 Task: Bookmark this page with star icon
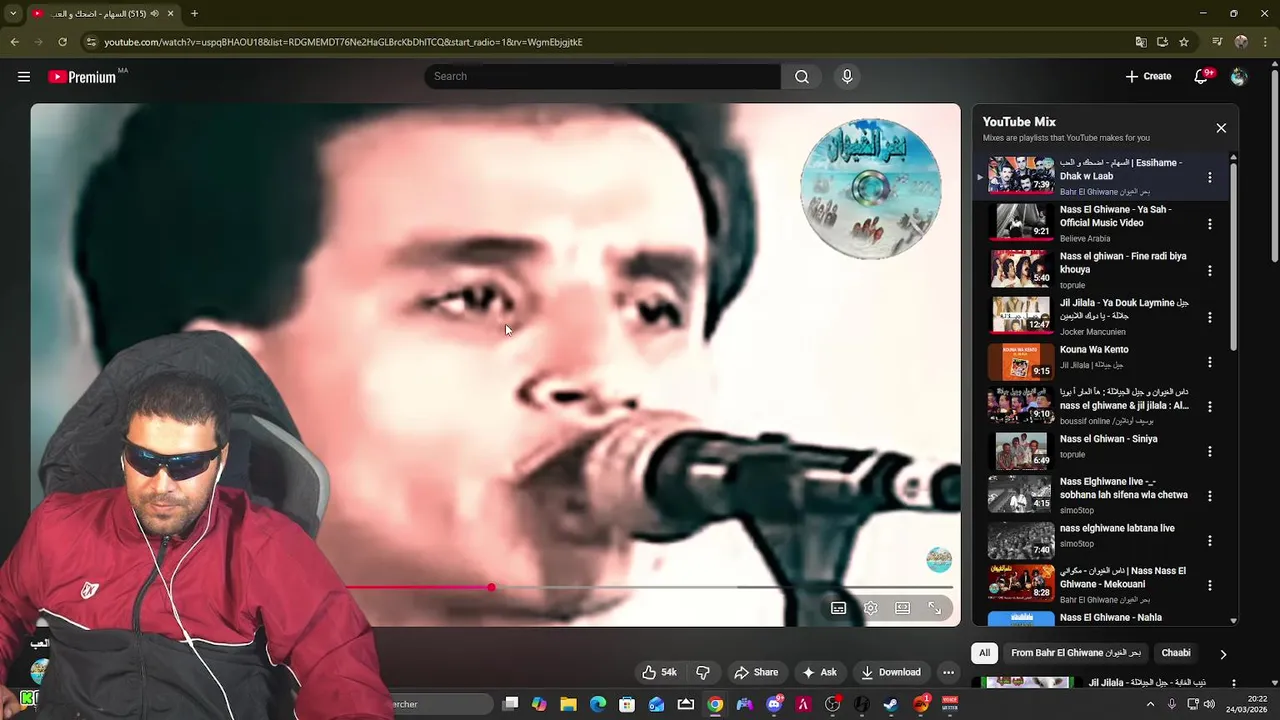point(1184,42)
